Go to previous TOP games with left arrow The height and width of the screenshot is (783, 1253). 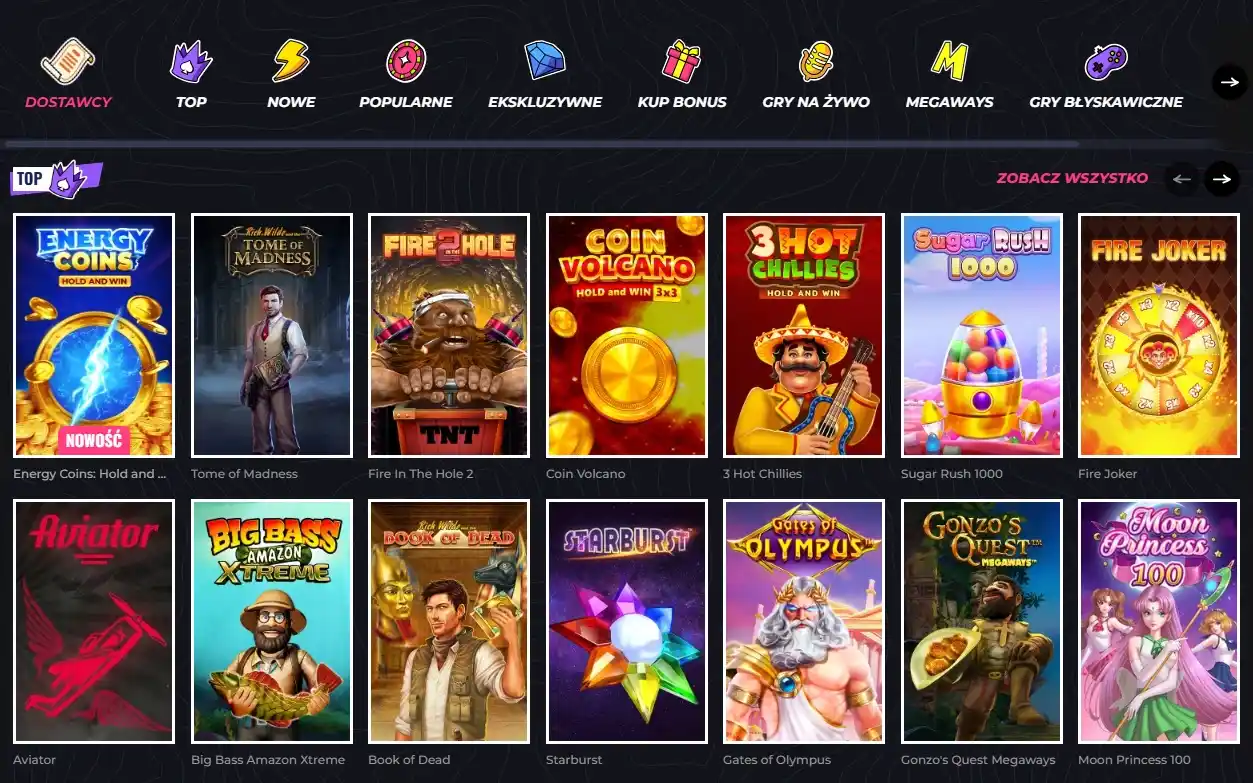pos(1182,179)
